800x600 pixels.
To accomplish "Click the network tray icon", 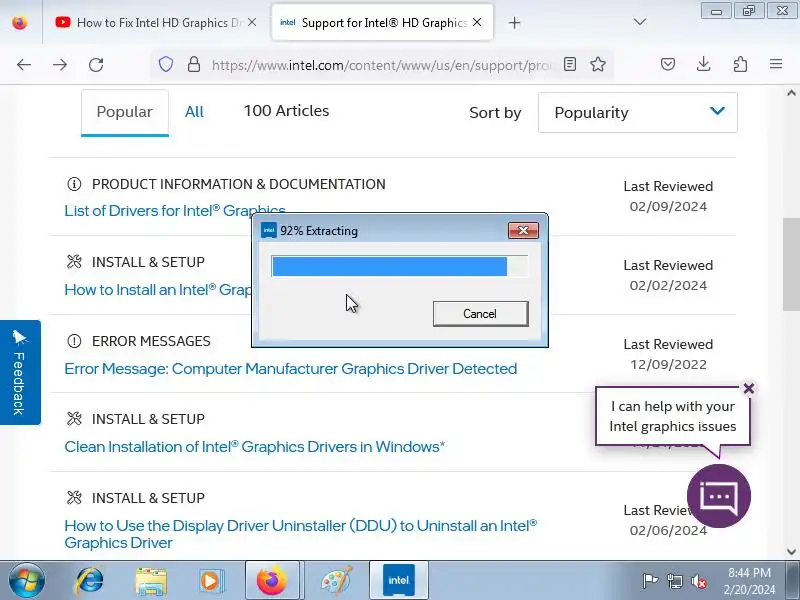I will pos(674,581).
